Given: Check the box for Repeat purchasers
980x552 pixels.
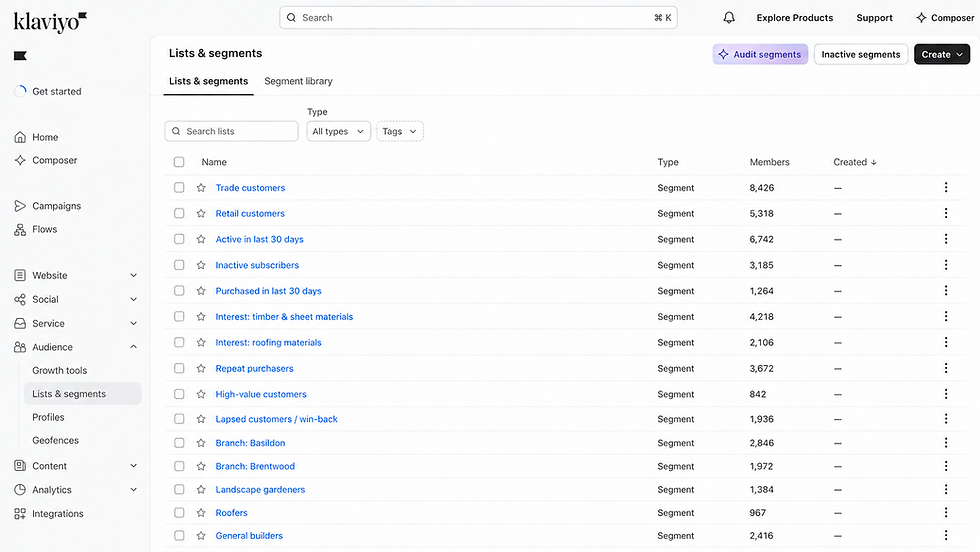Looking at the screenshot, I should (179, 368).
